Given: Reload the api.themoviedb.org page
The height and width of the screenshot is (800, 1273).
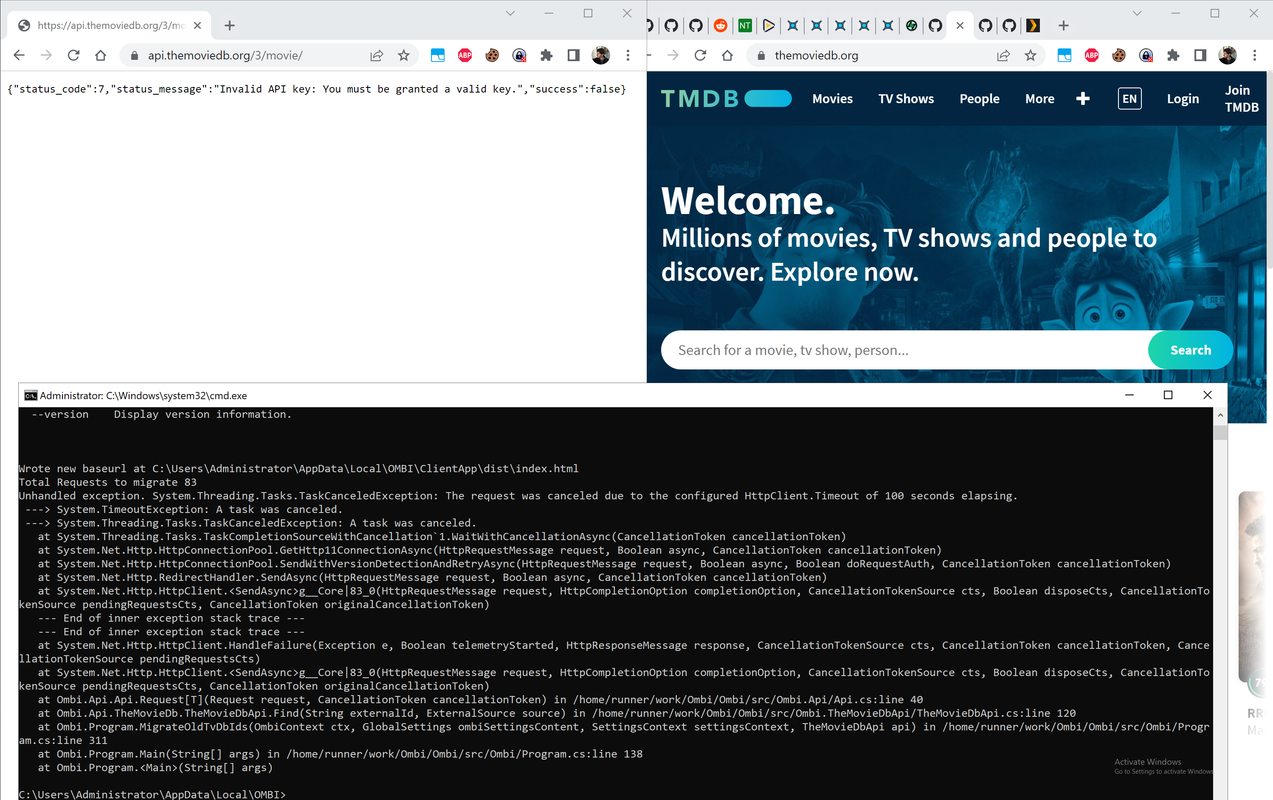Looking at the screenshot, I should coord(73,56).
